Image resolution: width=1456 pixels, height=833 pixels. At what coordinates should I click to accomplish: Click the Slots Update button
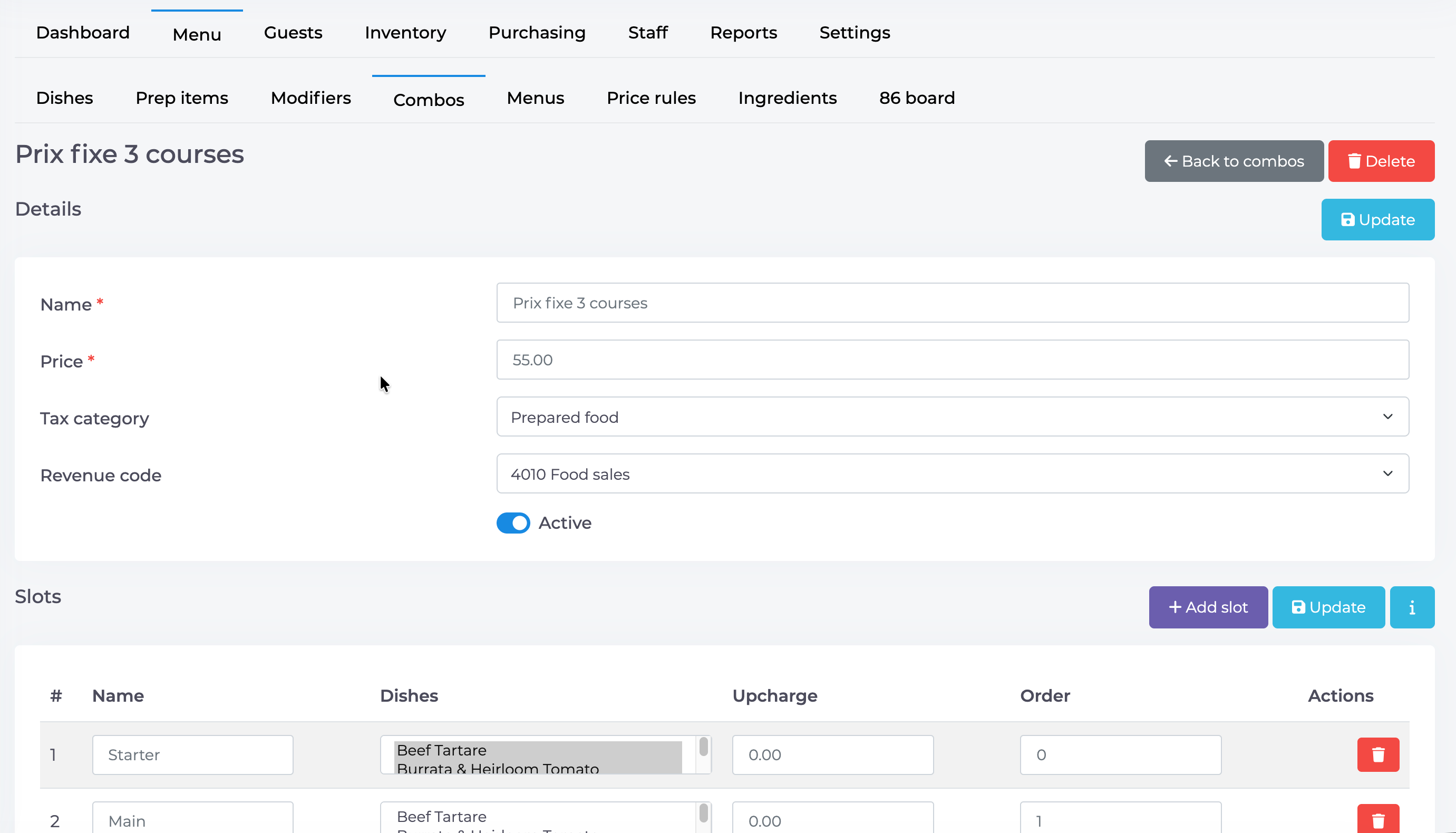point(1328,607)
